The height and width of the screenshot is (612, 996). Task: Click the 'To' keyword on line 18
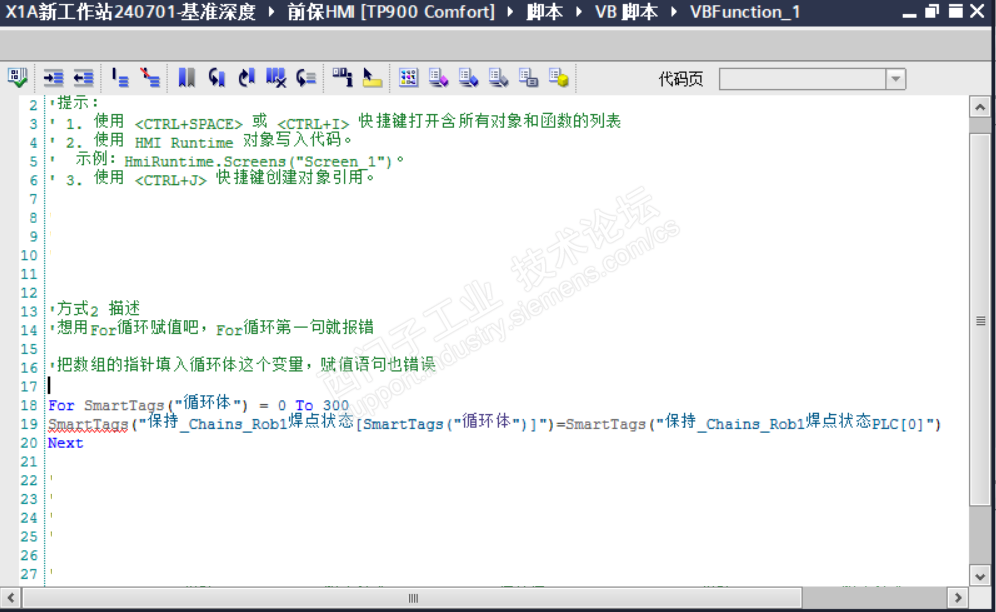[304, 405]
